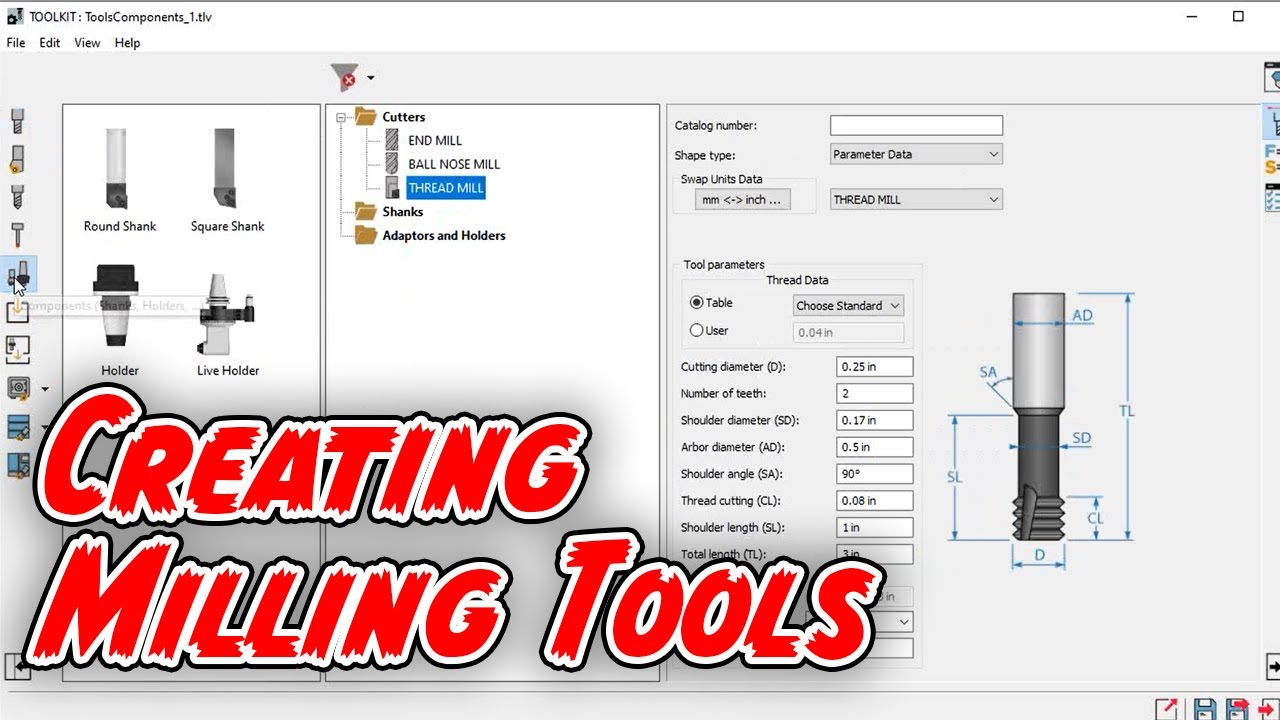Select the Table radio button

(x=697, y=302)
